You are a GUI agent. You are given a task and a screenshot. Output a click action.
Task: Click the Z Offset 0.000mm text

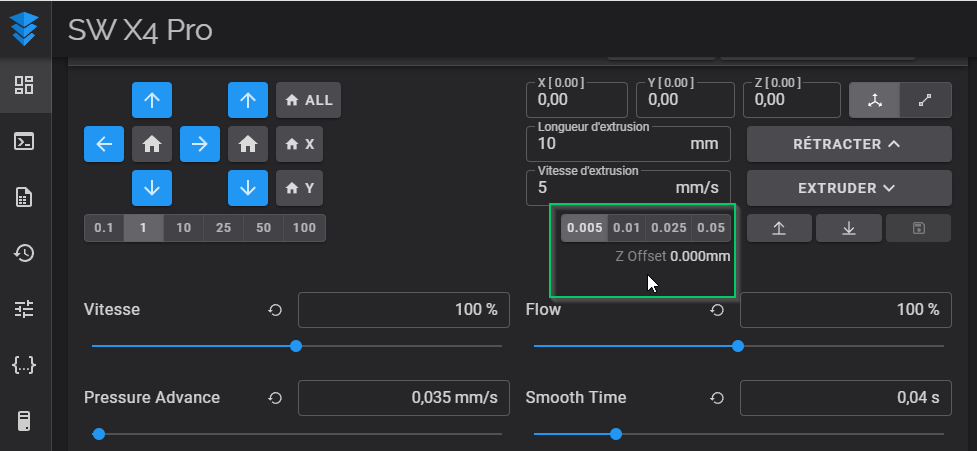click(x=673, y=256)
